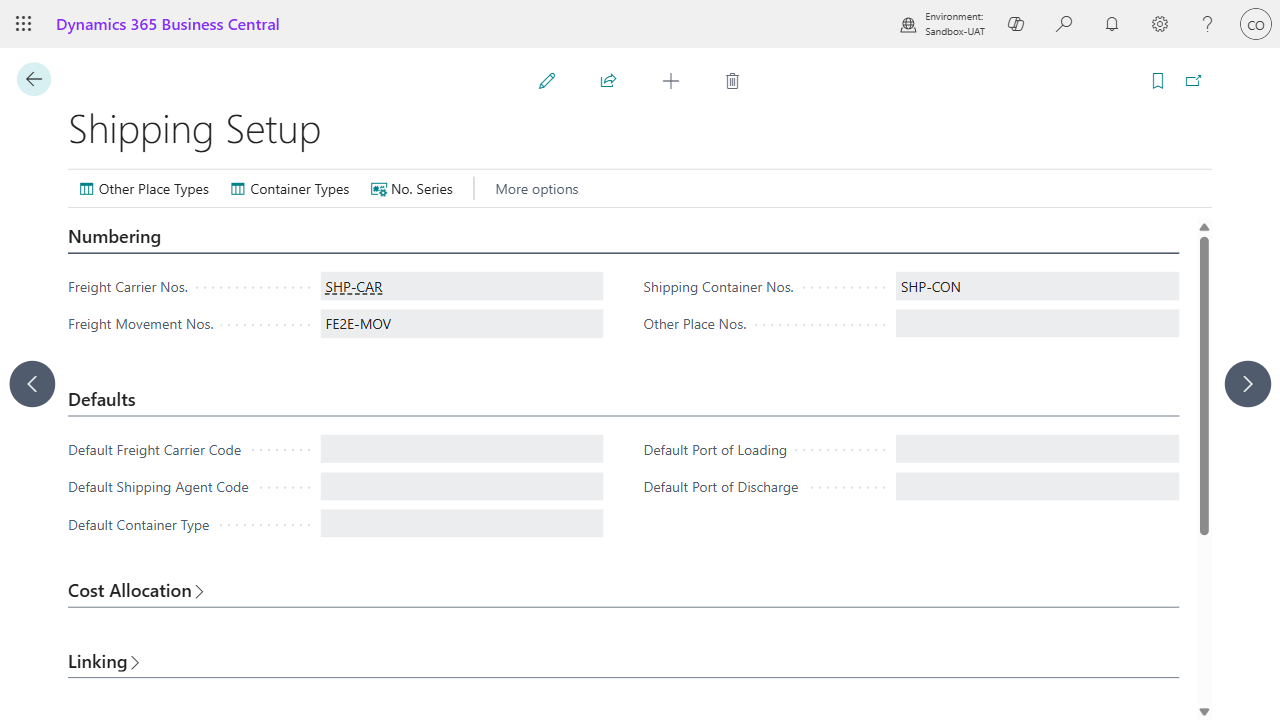Open the settings gear icon
This screenshot has width=1280, height=720.
[x=1160, y=24]
